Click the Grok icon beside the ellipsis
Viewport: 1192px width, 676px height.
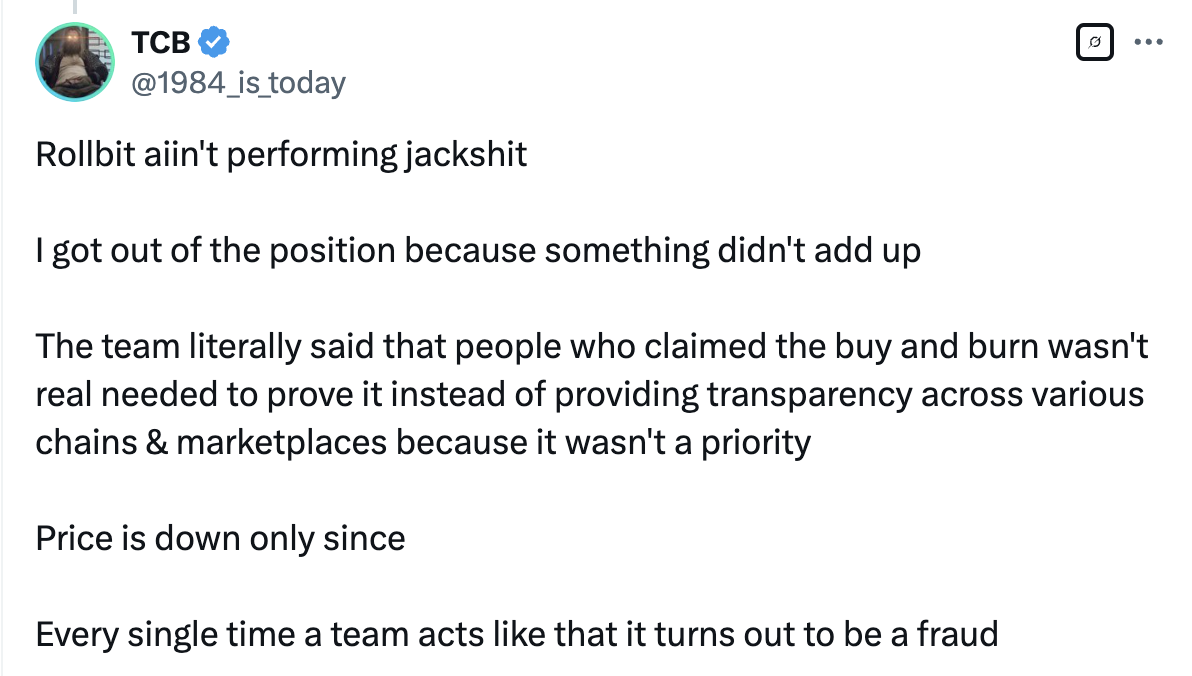tap(1095, 43)
